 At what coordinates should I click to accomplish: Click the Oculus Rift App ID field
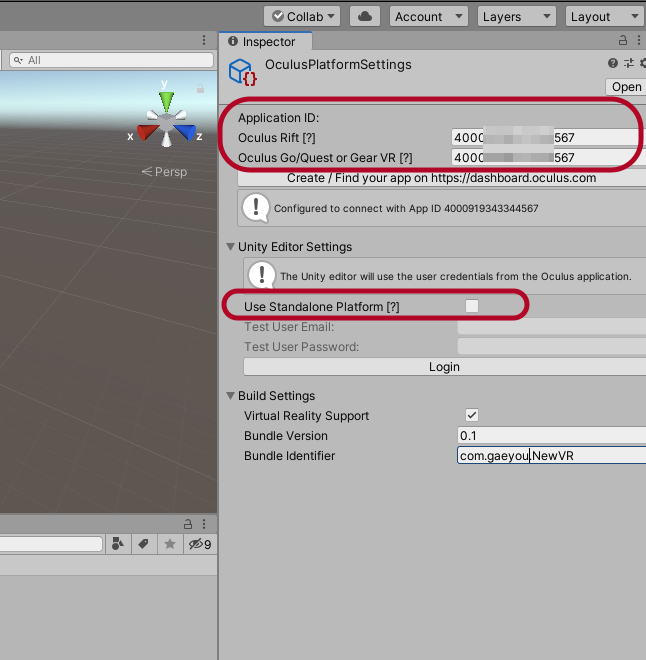[548, 138]
